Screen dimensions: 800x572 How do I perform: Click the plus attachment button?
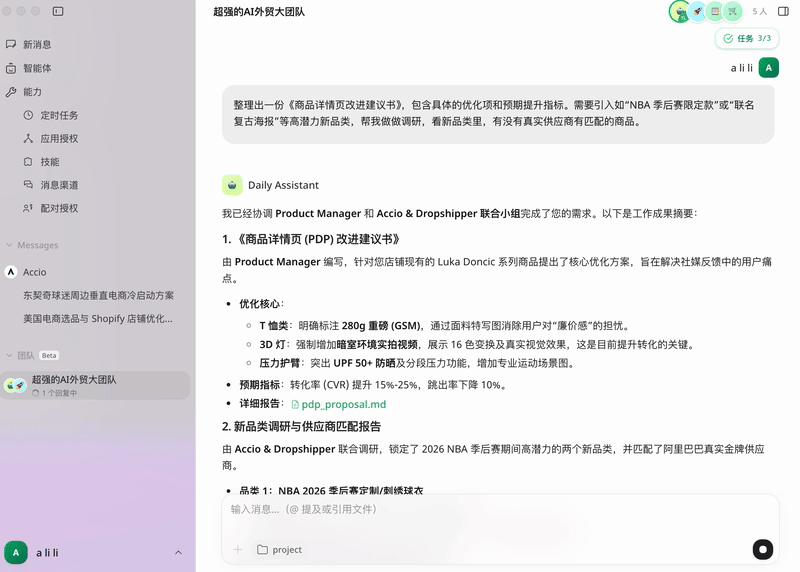click(238, 550)
